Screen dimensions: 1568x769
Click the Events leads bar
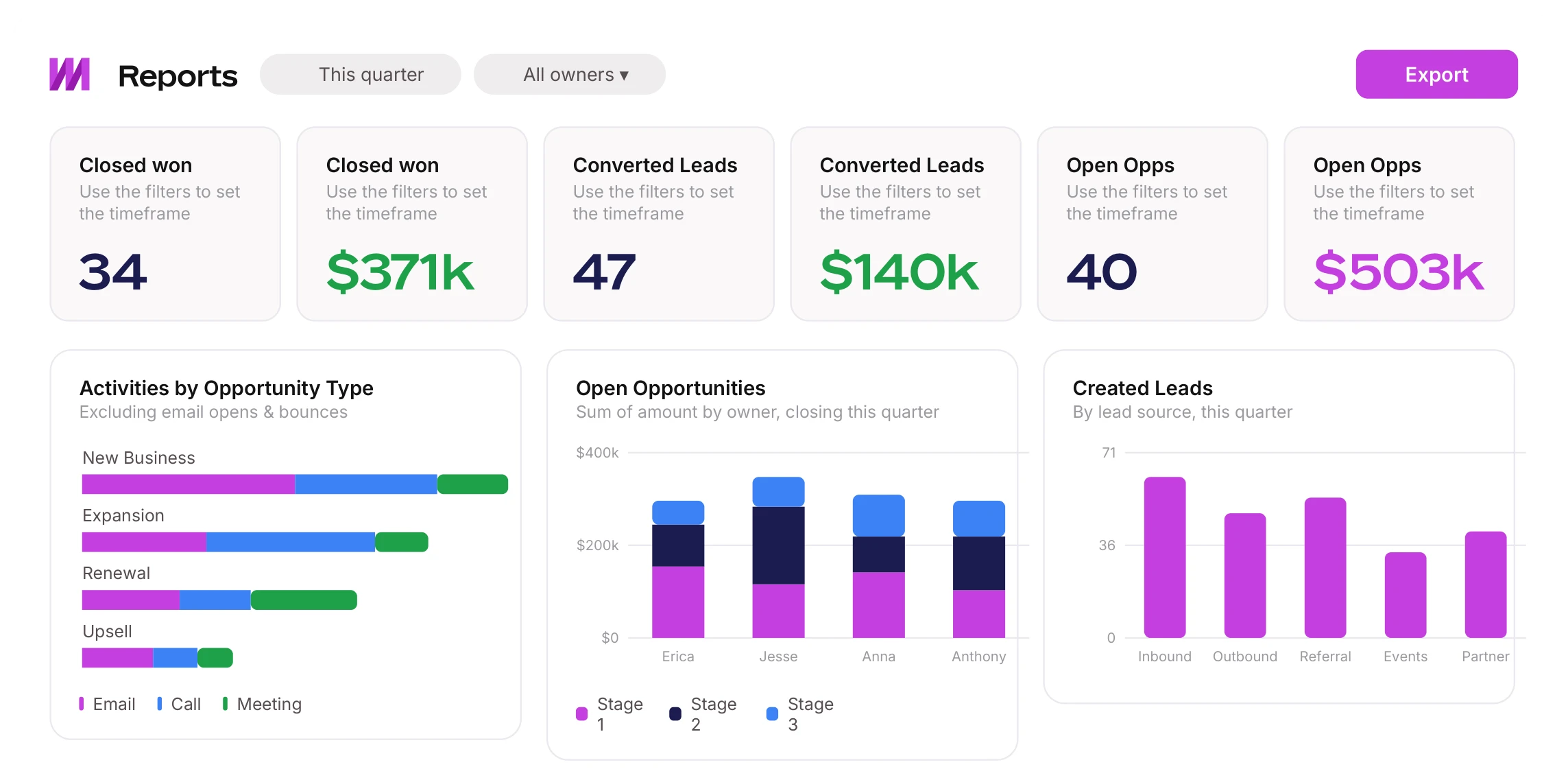coord(1406,595)
